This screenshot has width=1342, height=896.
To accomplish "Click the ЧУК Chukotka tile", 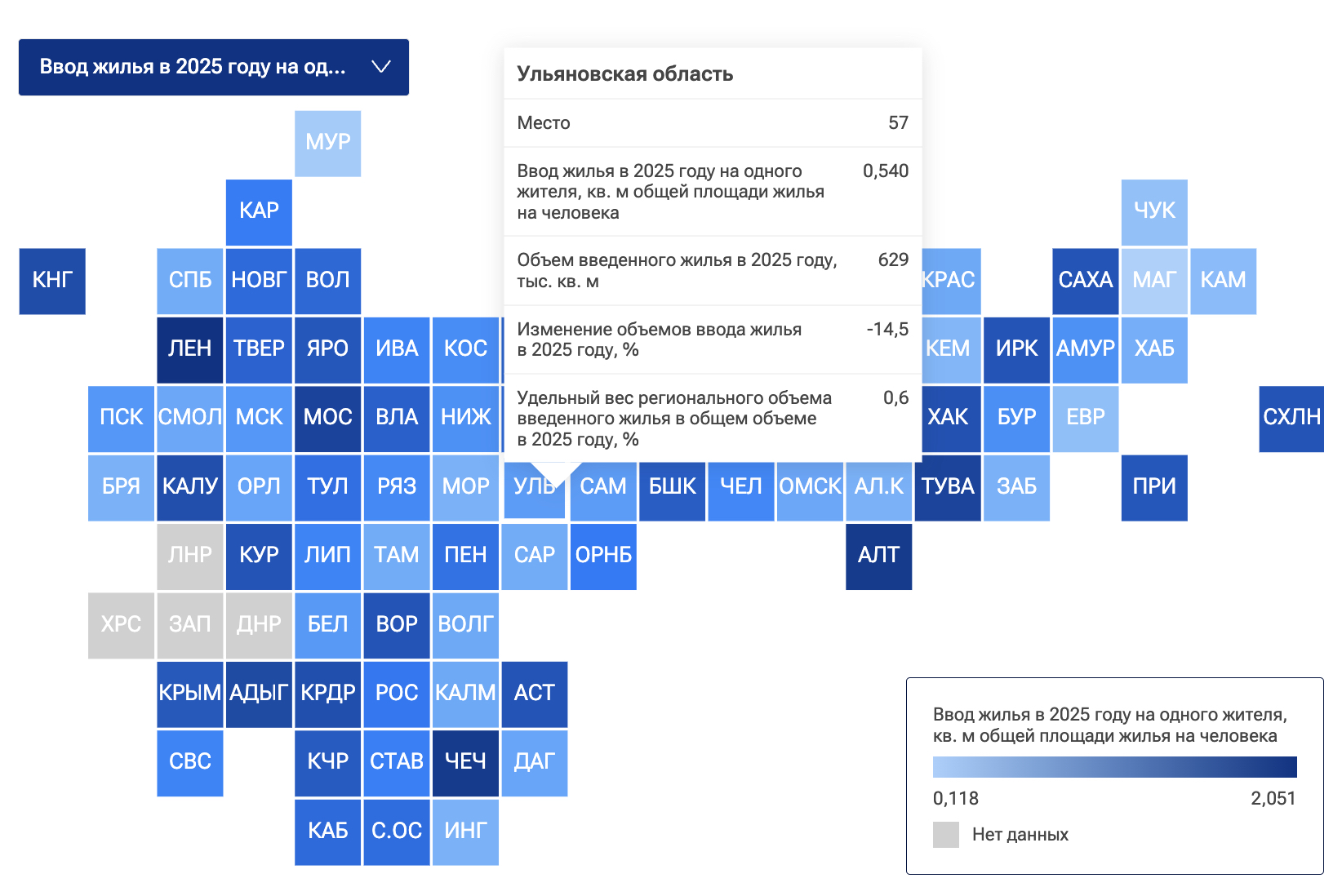I will [1154, 211].
